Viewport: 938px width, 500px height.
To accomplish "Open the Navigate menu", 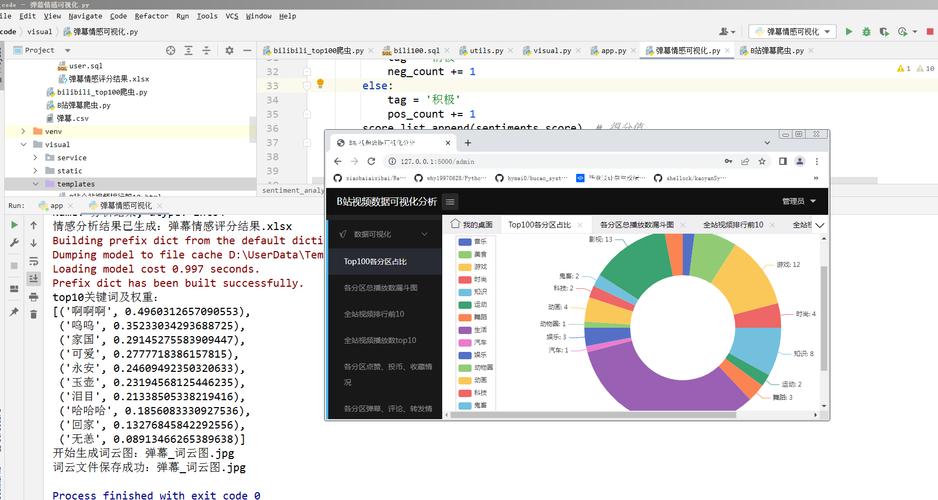I will coord(85,16).
